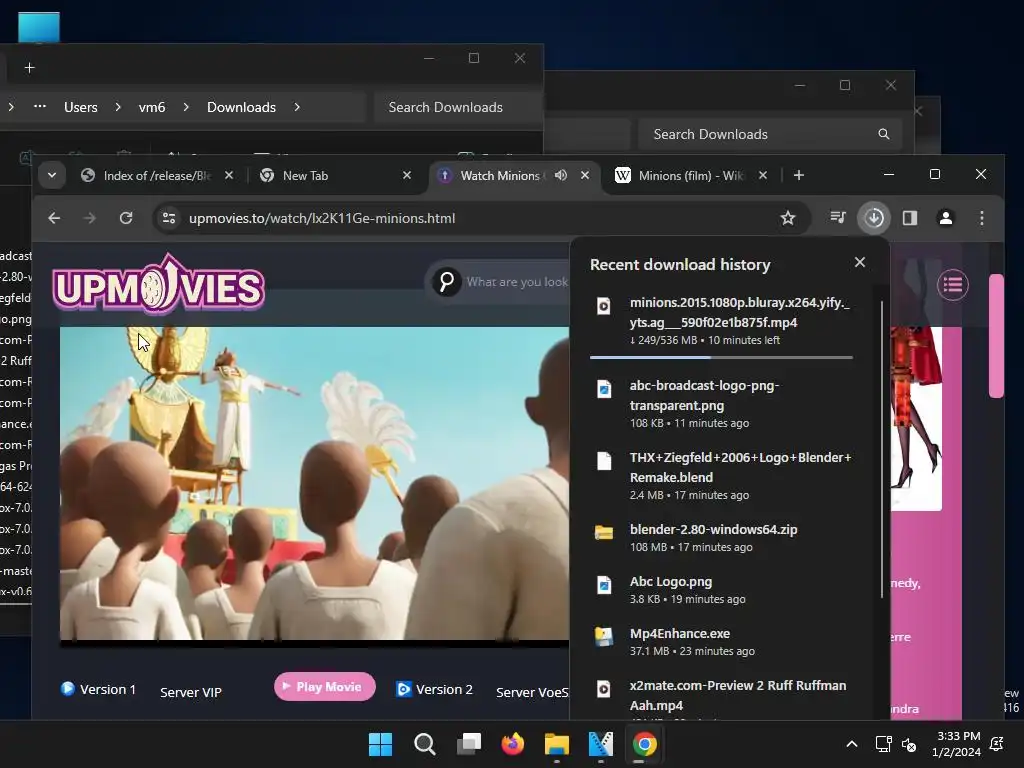Close the Watch Minions tab
The height and width of the screenshot is (768, 1024).
[x=585, y=175]
